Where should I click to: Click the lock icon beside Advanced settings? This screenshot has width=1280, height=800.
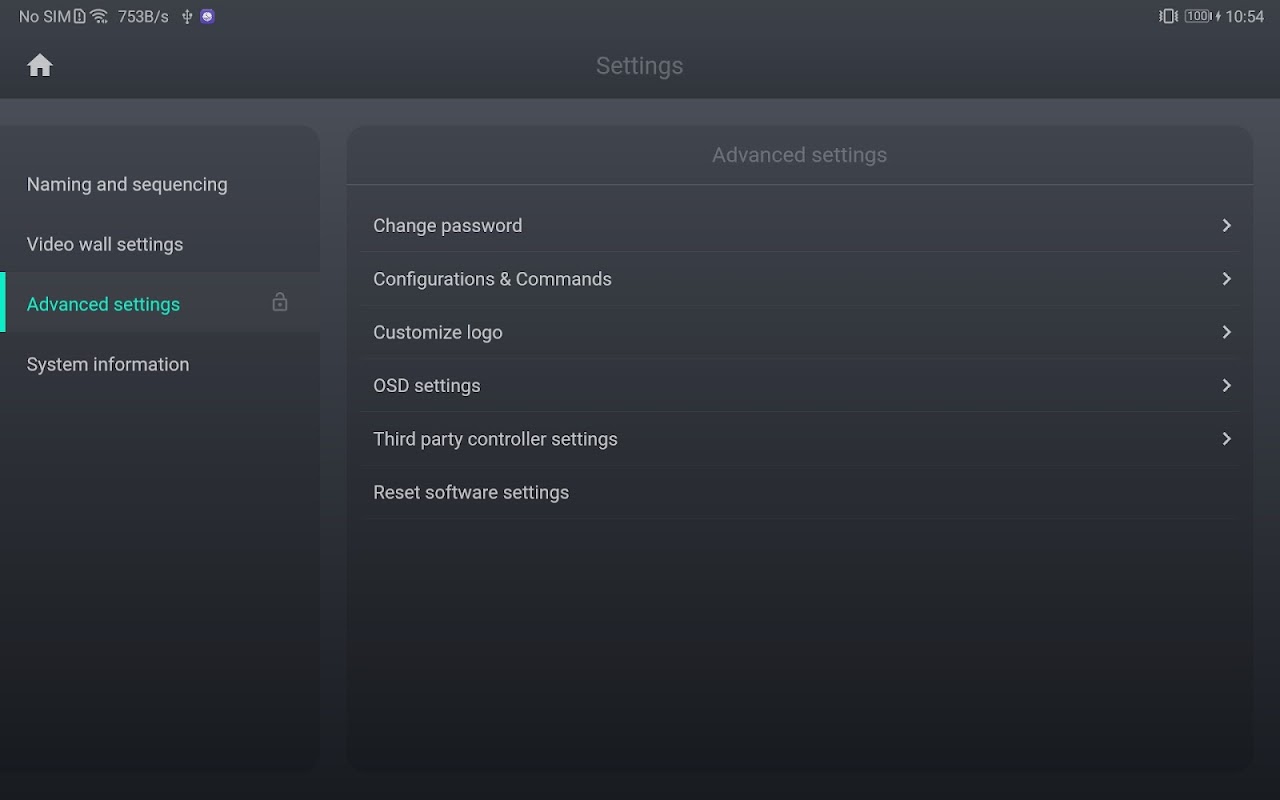(280, 302)
